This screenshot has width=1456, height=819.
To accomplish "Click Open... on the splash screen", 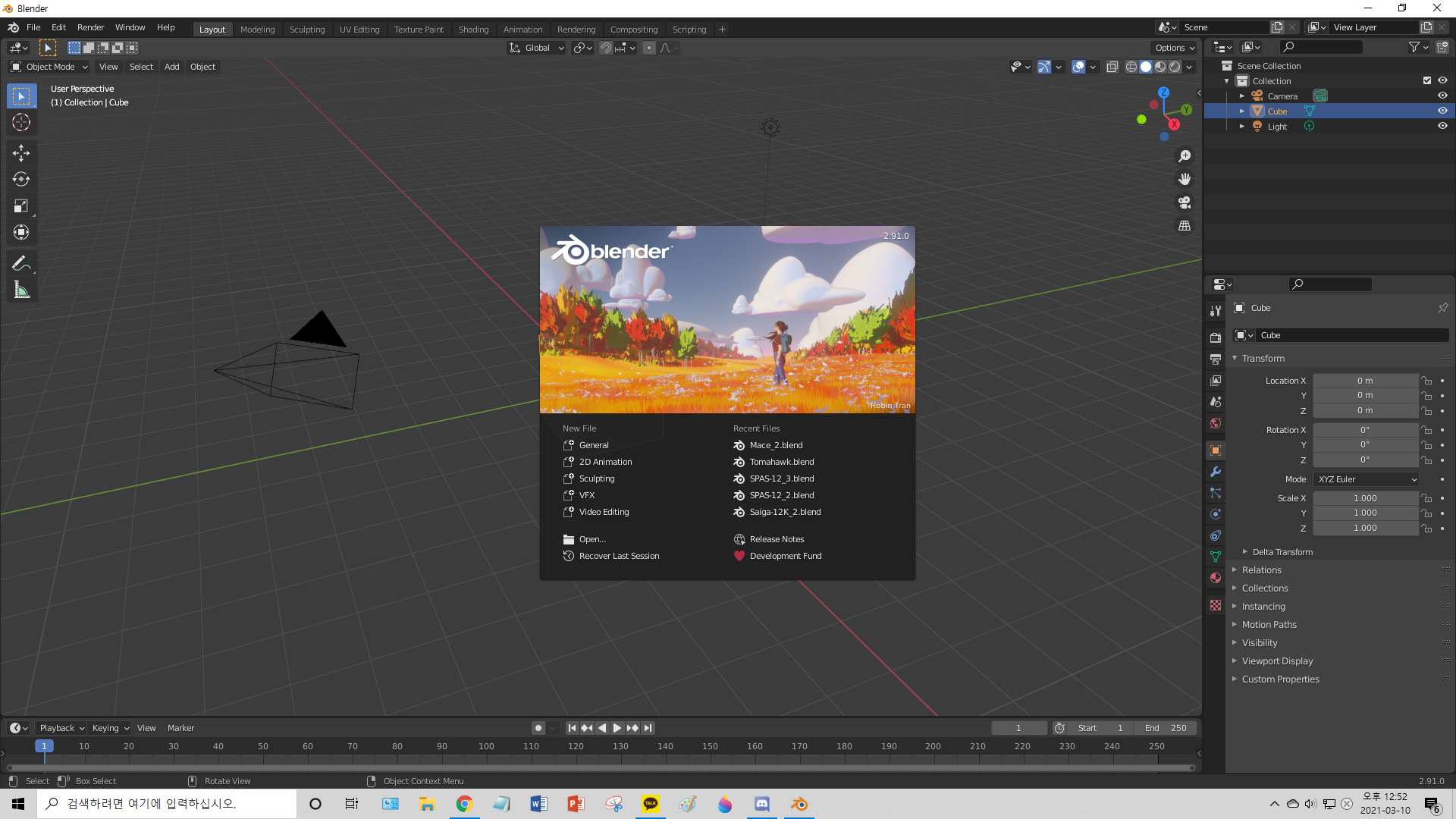I will coord(592,539).
